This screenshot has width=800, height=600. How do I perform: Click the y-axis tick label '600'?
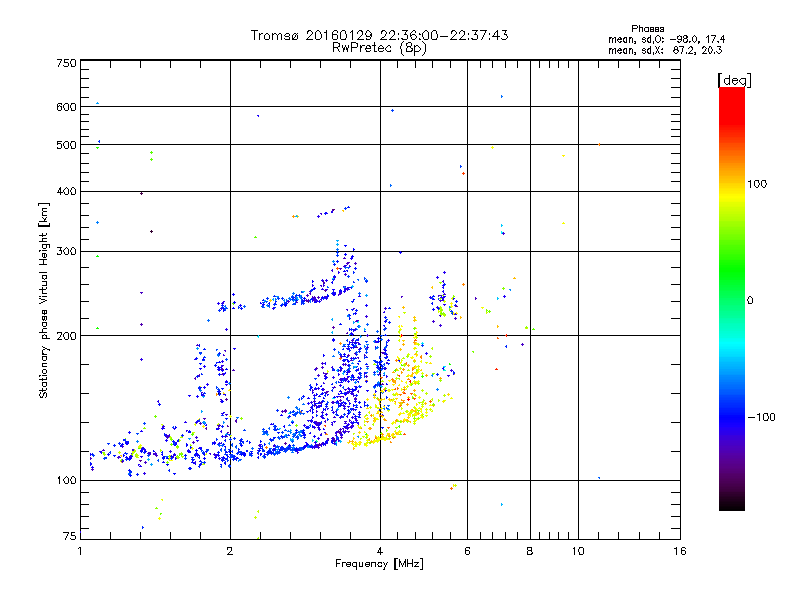coord(66,107)
